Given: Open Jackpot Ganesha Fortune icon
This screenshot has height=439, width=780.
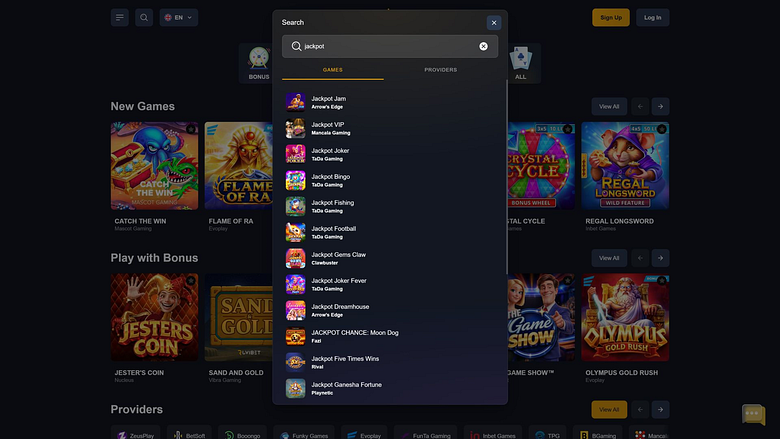Looking at the screenshot, I should point(295,388).
